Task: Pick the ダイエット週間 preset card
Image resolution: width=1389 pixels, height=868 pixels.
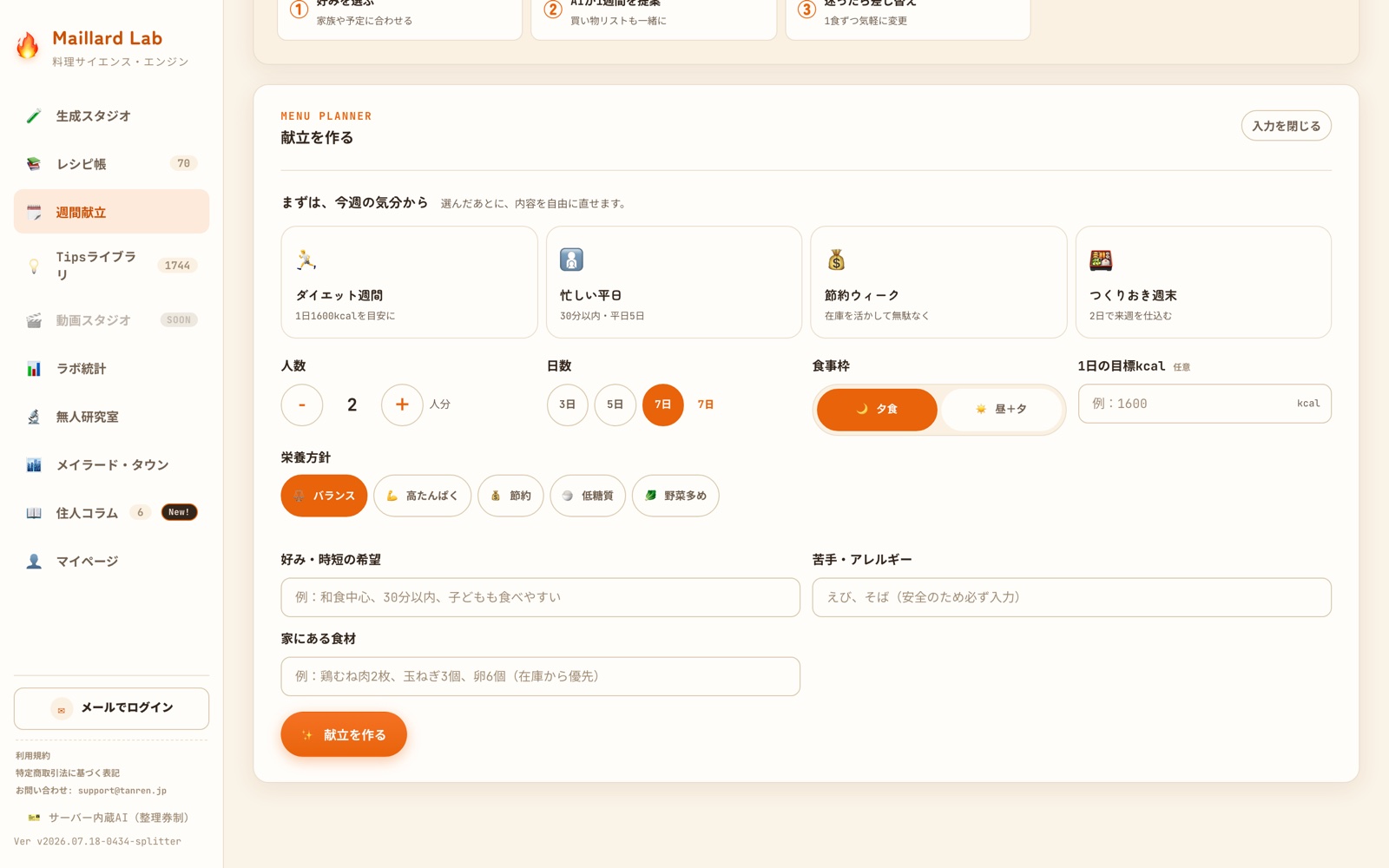Action: pos(409,282)
